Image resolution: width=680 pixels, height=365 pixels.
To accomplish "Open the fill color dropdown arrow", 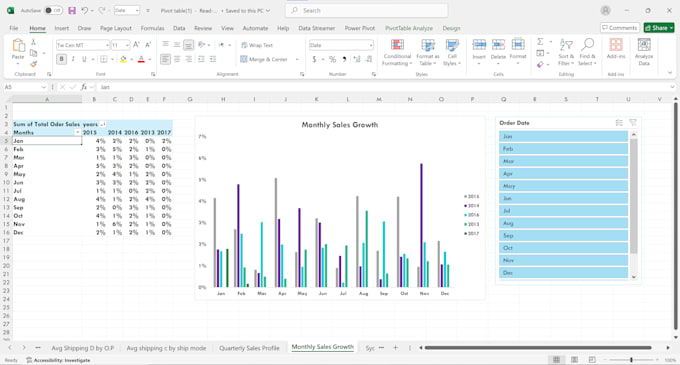I will (131, 59).
